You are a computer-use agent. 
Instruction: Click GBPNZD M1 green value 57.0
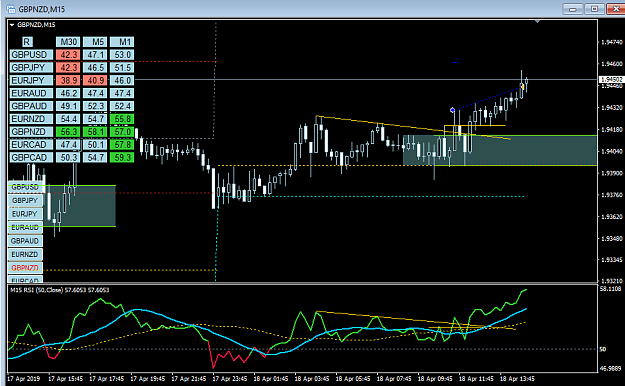(122, 132)
